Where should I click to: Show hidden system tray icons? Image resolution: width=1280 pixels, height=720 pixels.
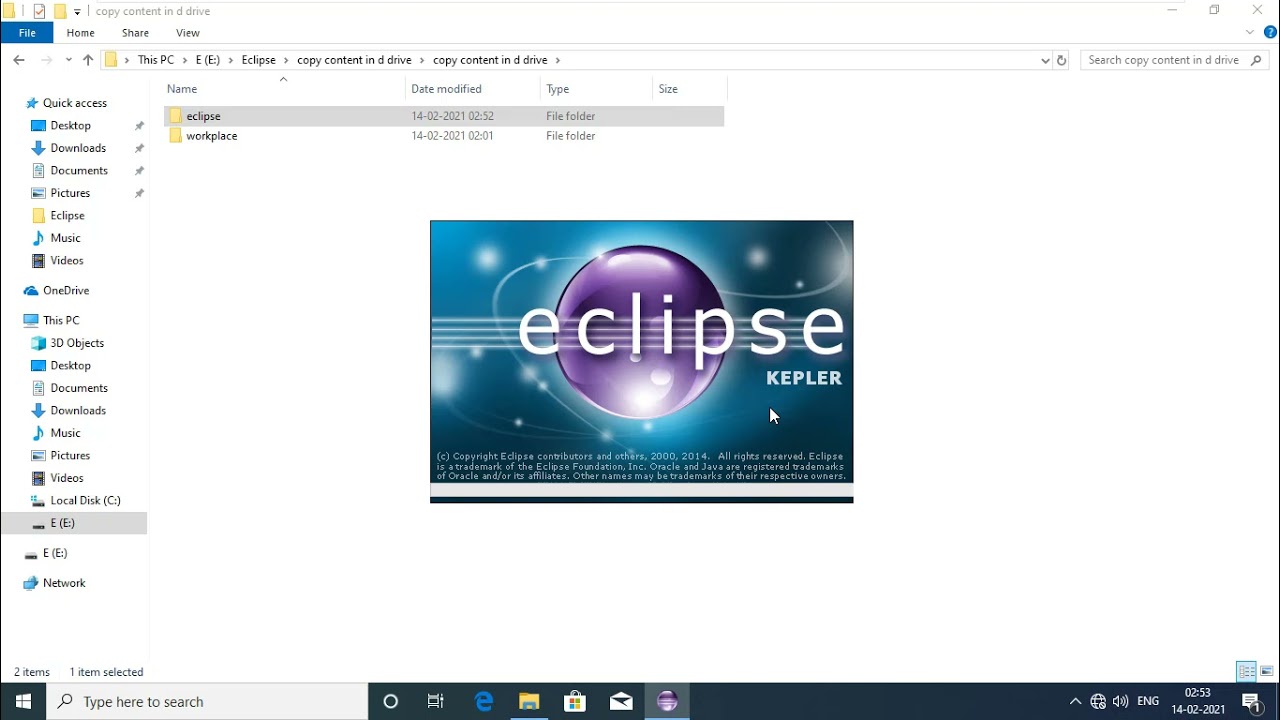[x=1075, y=702]
